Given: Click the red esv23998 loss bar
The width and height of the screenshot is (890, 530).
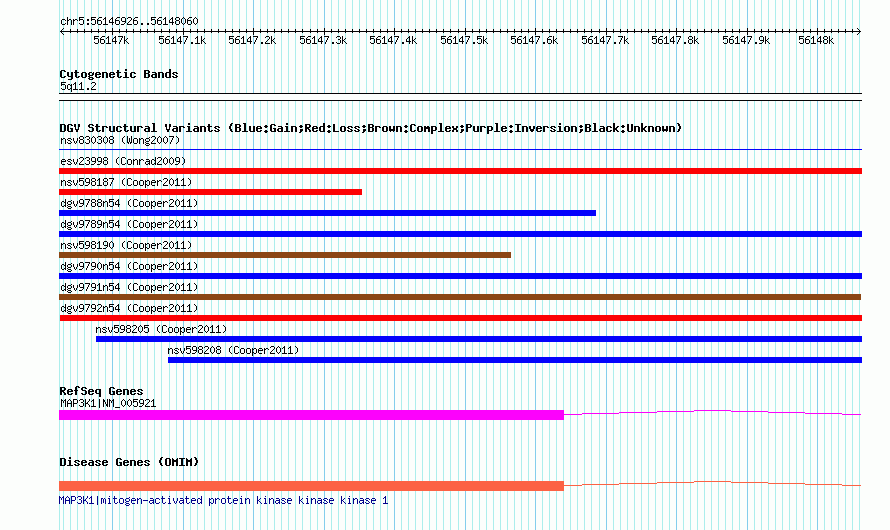Looking at the screenshot, I should (x=460, y=171).
